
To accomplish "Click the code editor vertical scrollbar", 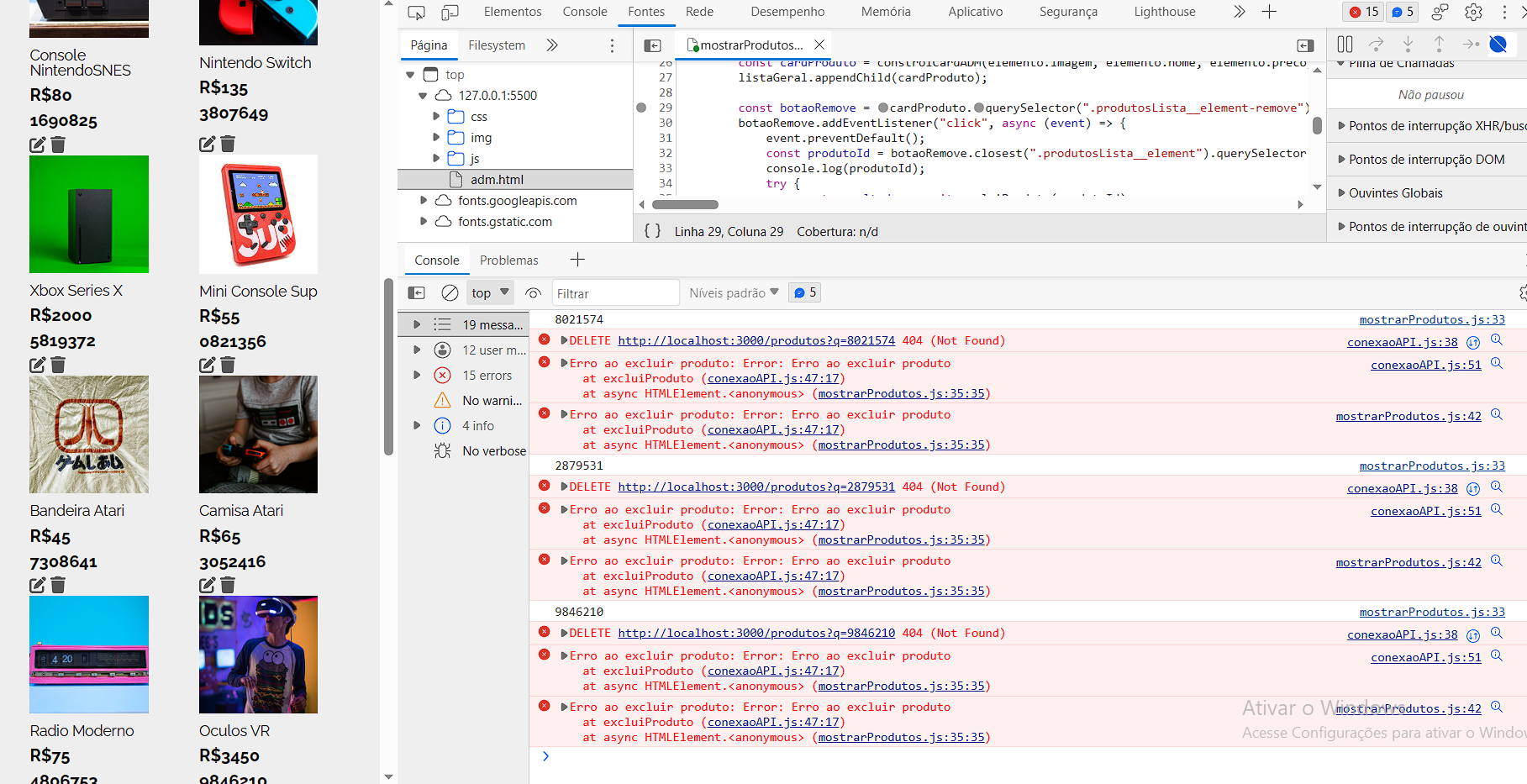I will [x=1317, y=125].
